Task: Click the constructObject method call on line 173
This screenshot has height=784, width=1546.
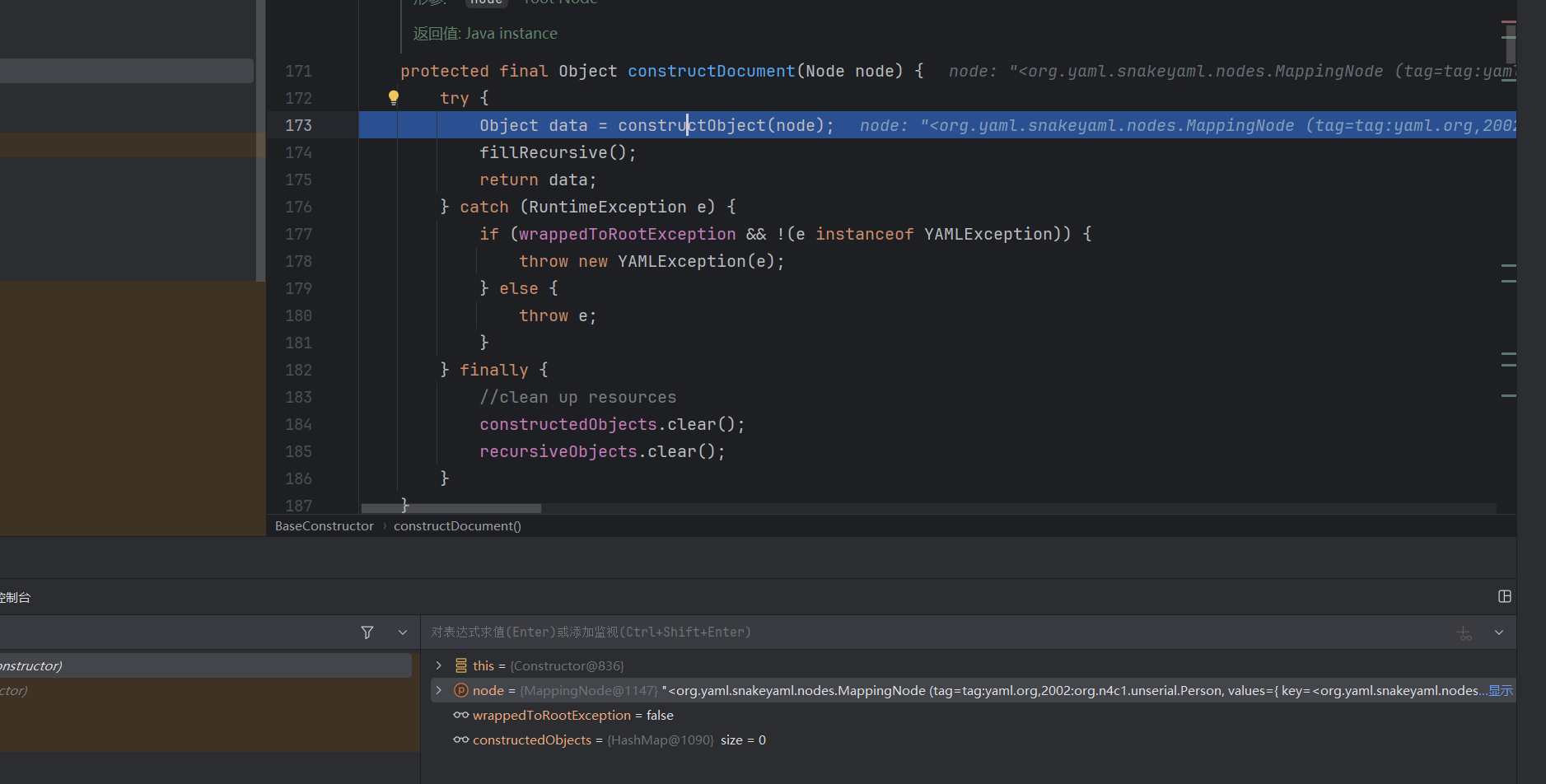Action: click(692, 125)
